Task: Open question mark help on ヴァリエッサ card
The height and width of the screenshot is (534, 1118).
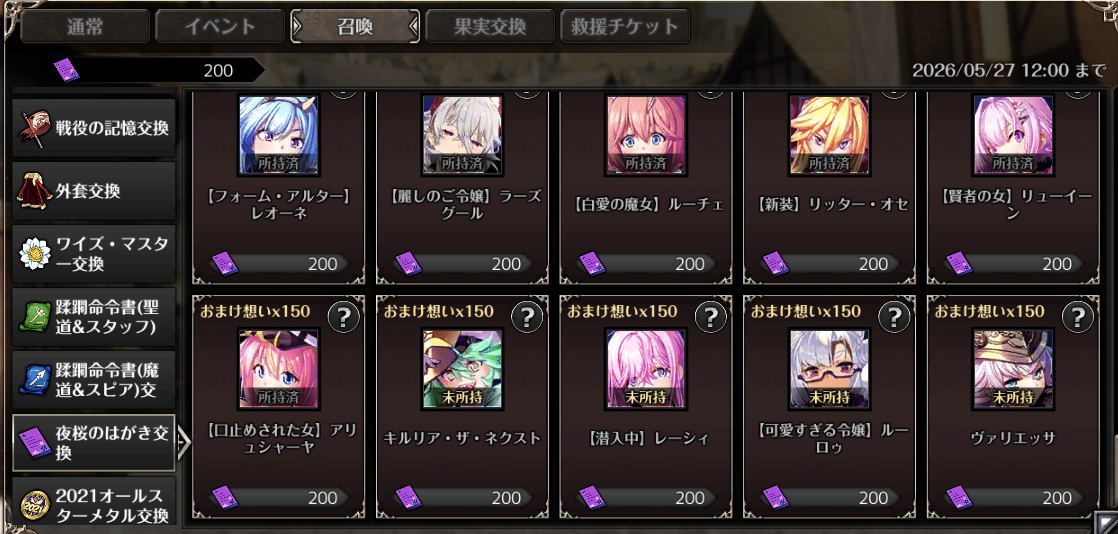Action: (x=1077, y=317)
